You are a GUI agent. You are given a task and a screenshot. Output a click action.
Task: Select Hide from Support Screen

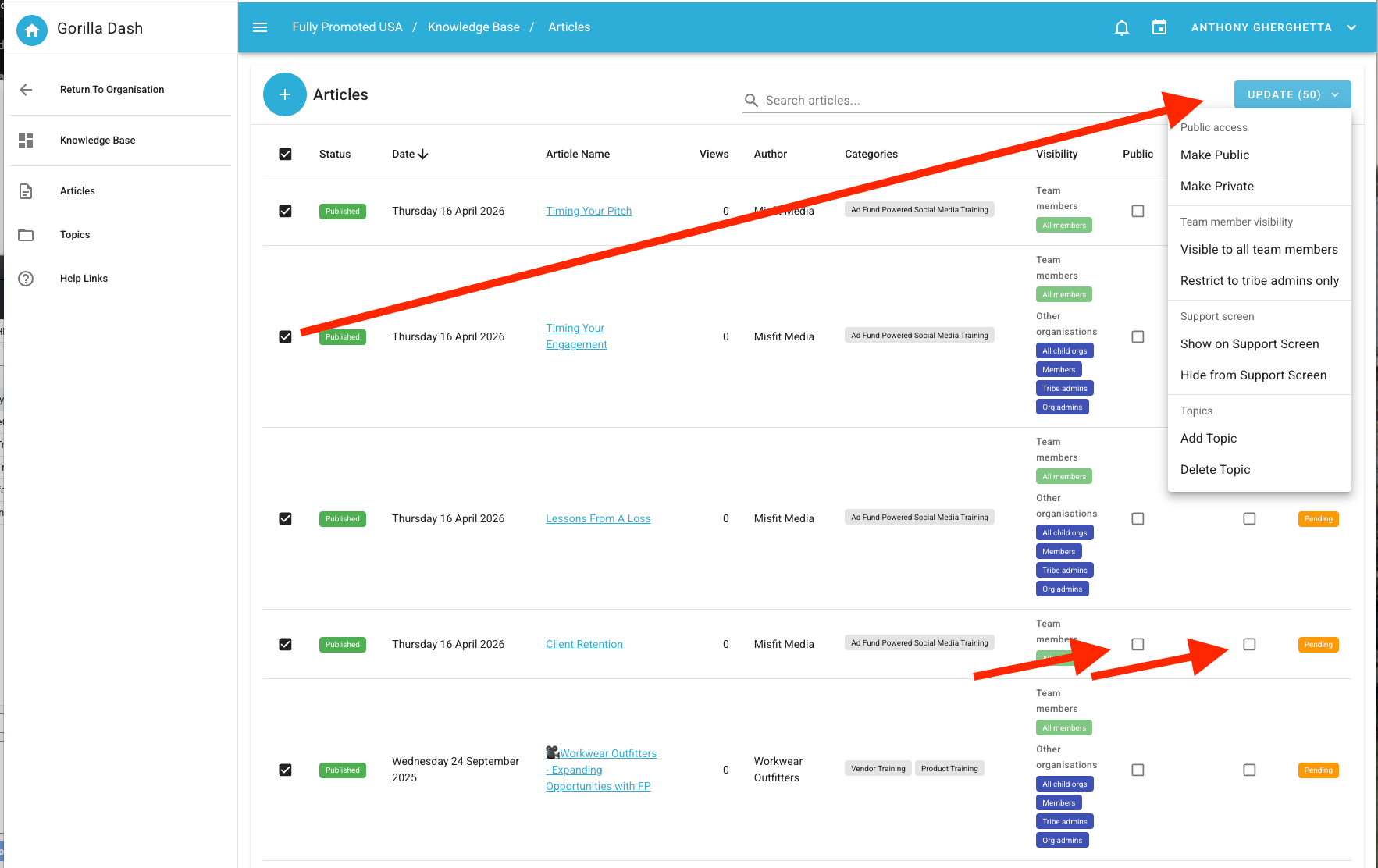point(1259,375)
